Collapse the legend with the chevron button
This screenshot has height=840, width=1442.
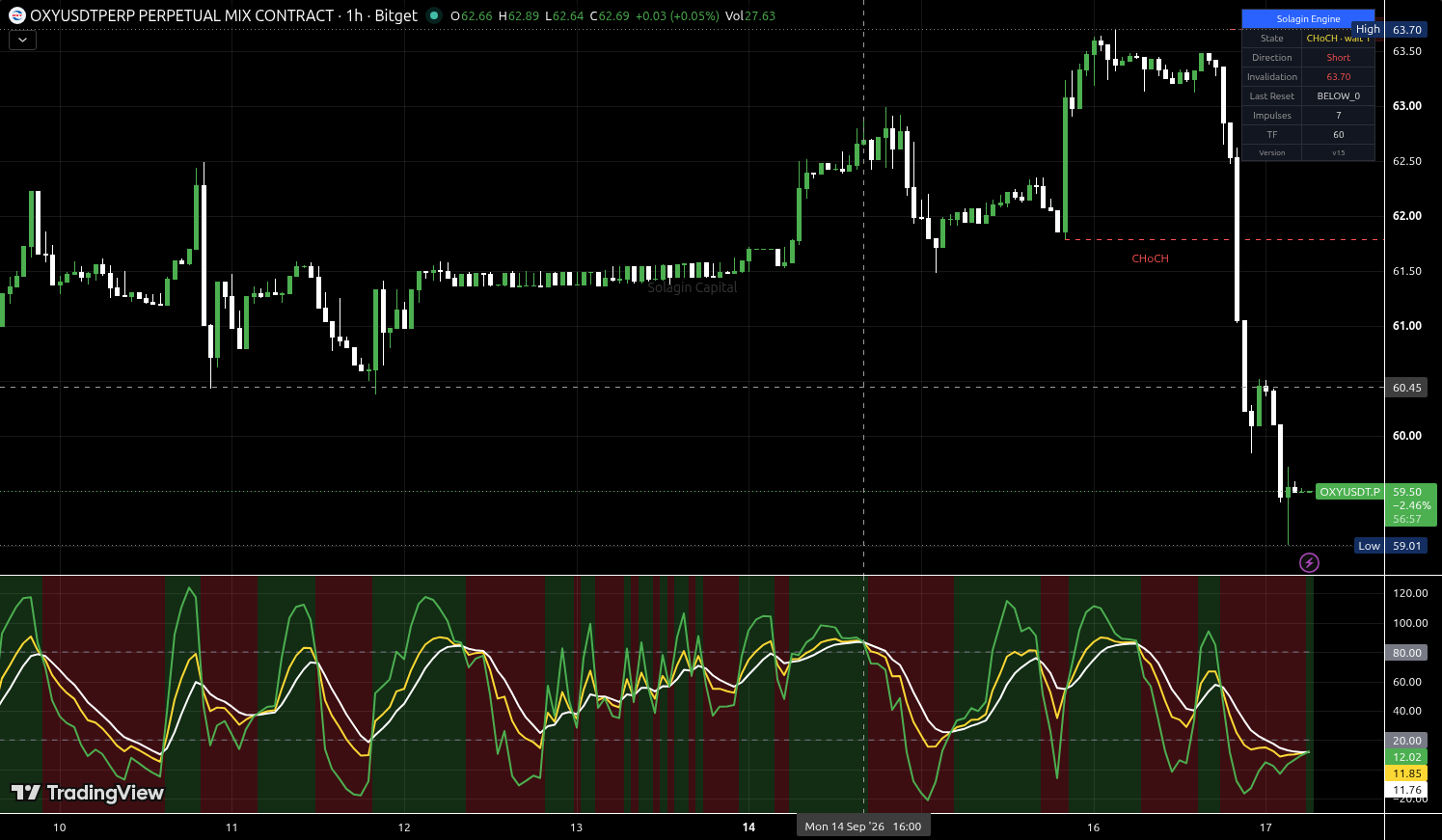click(22, 40)
